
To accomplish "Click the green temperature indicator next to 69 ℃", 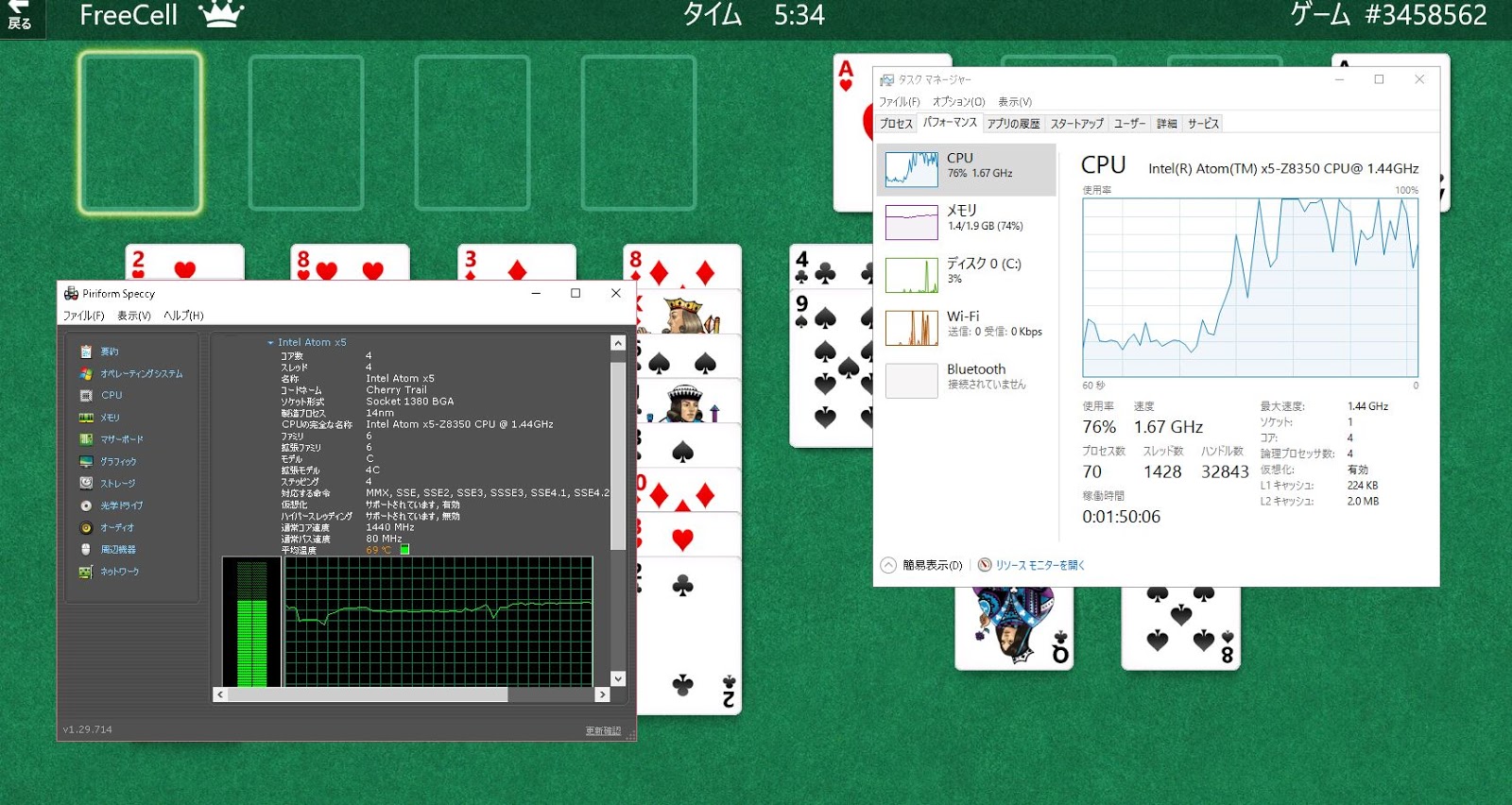I will coord(404,549).
